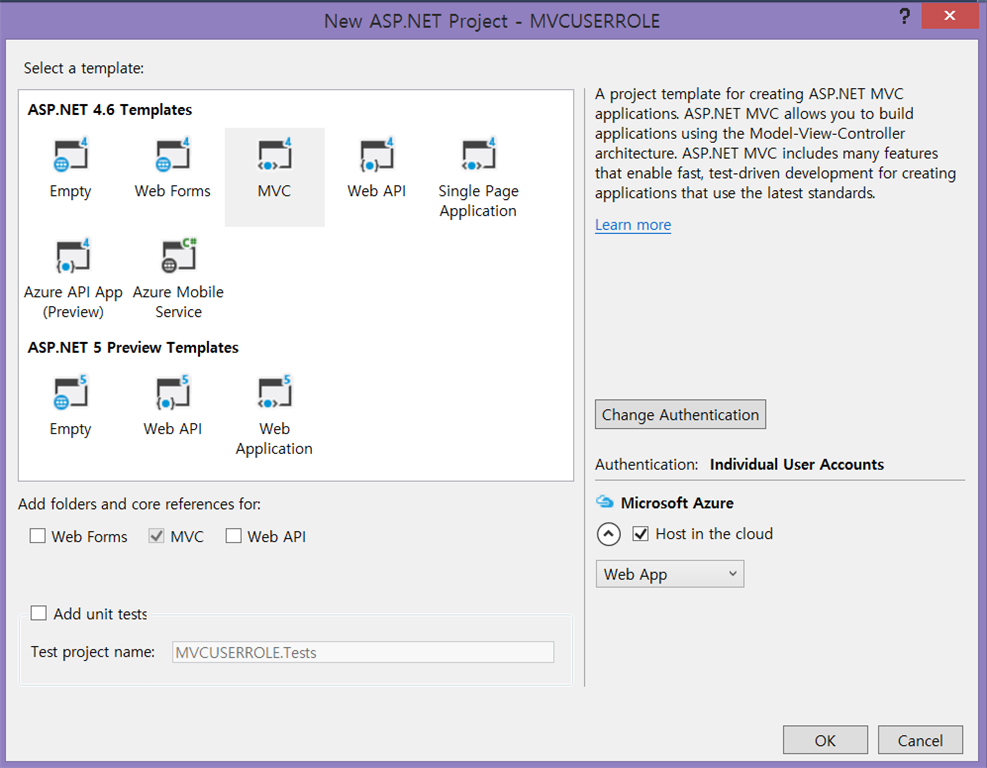The image size is (987, 768).
Task: Click the help question mark icon
Action: (x=904, y=16)
